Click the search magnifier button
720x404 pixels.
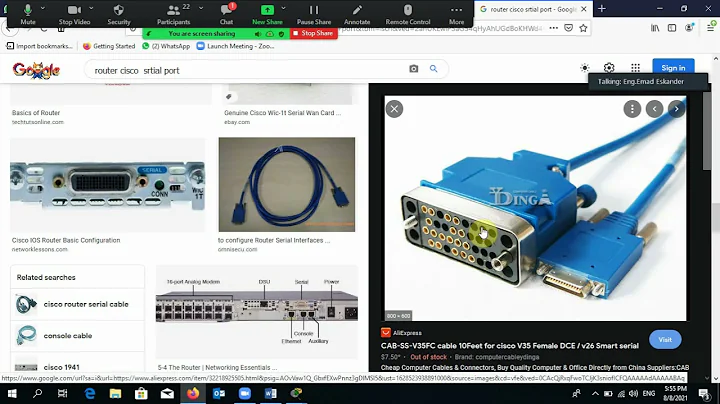point(433,68)
